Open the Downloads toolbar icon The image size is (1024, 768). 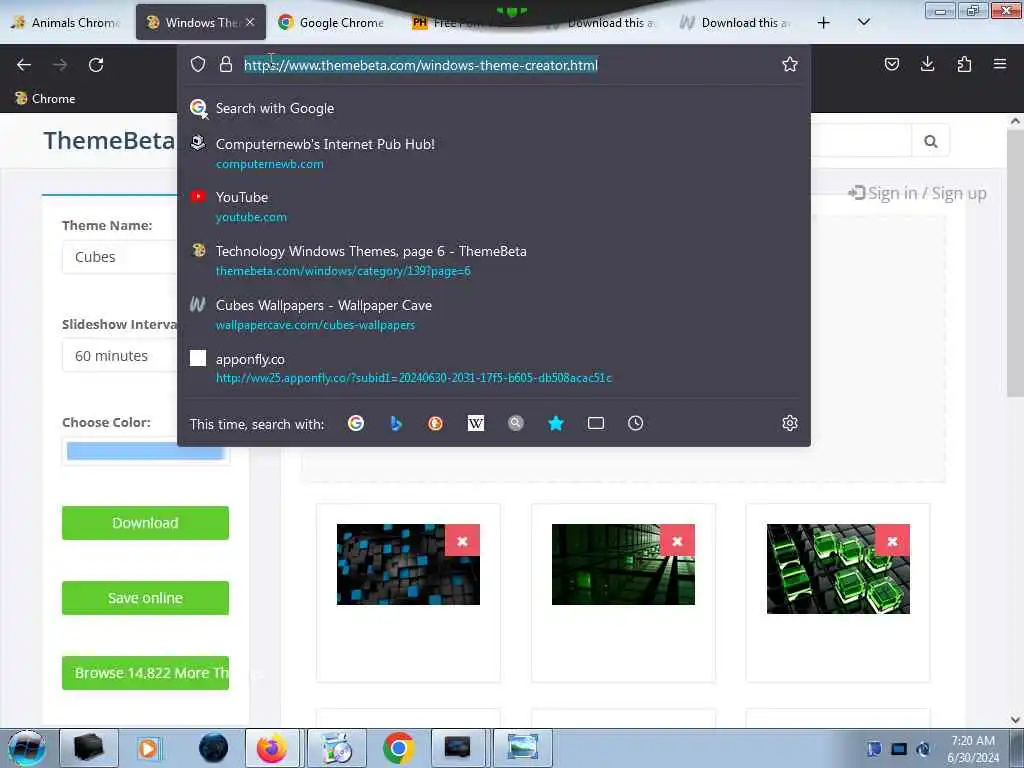coord(927,64)
